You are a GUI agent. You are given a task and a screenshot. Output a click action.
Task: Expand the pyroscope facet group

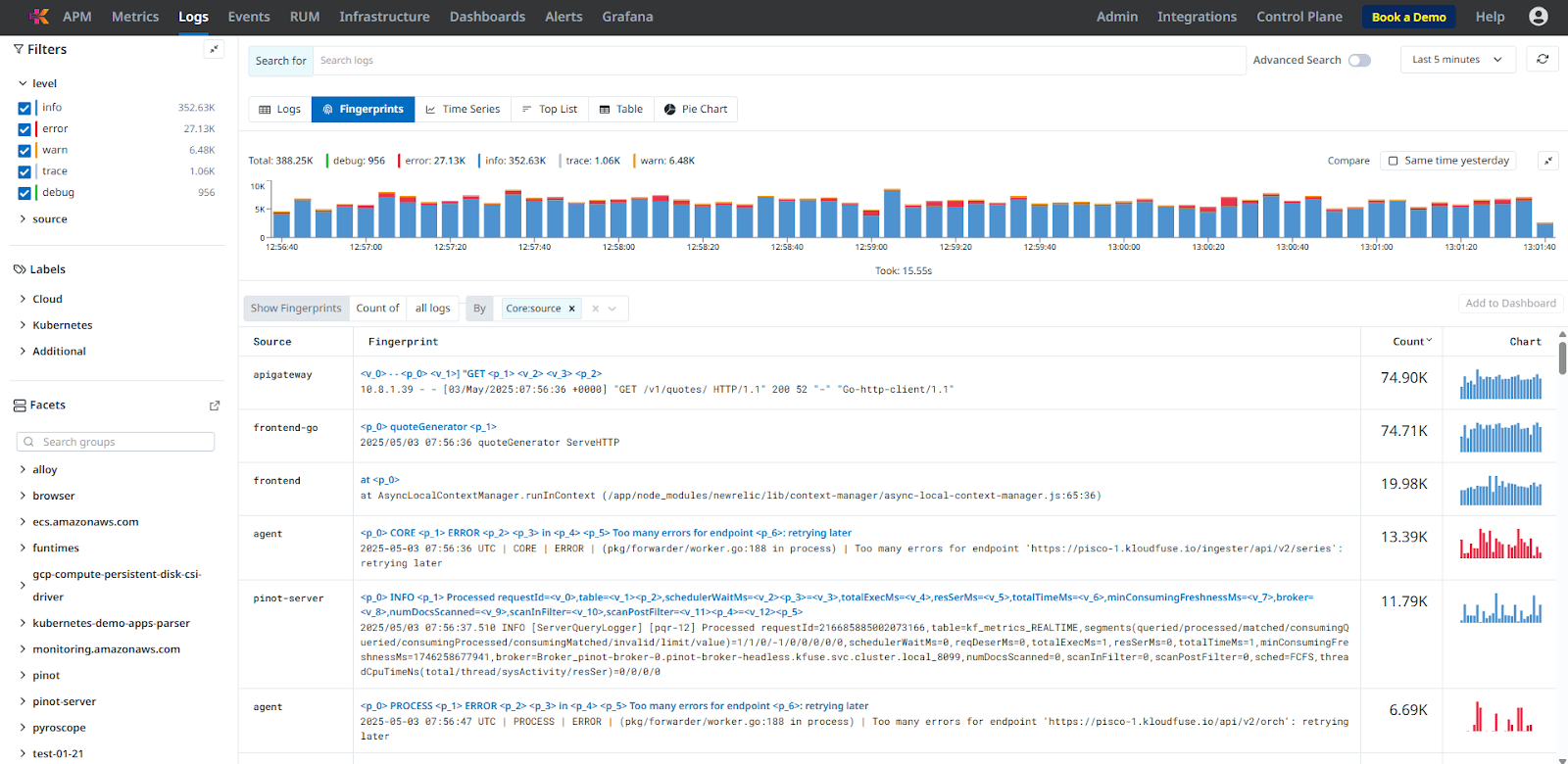pyautogui.click(x=23, y=728)
